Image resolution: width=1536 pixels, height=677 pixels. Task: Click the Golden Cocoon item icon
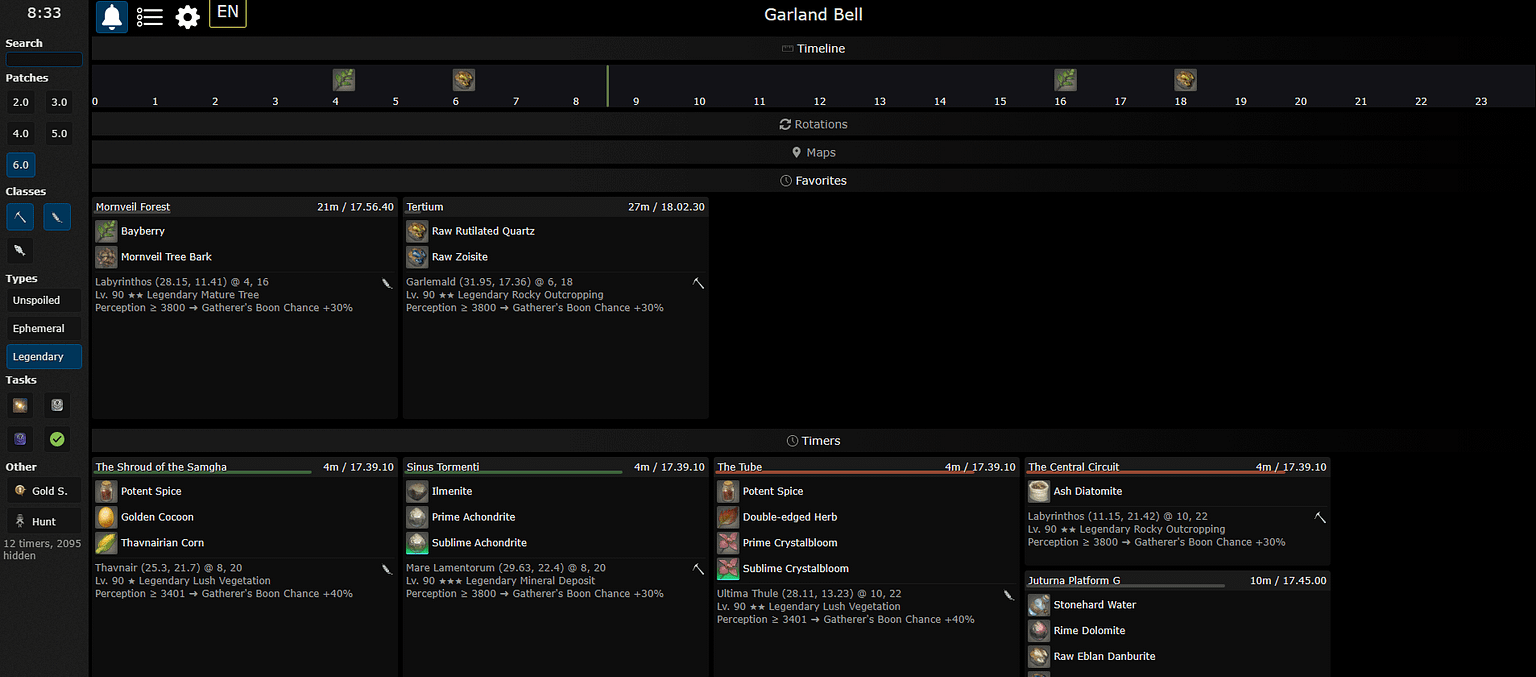tap(106, 517)
